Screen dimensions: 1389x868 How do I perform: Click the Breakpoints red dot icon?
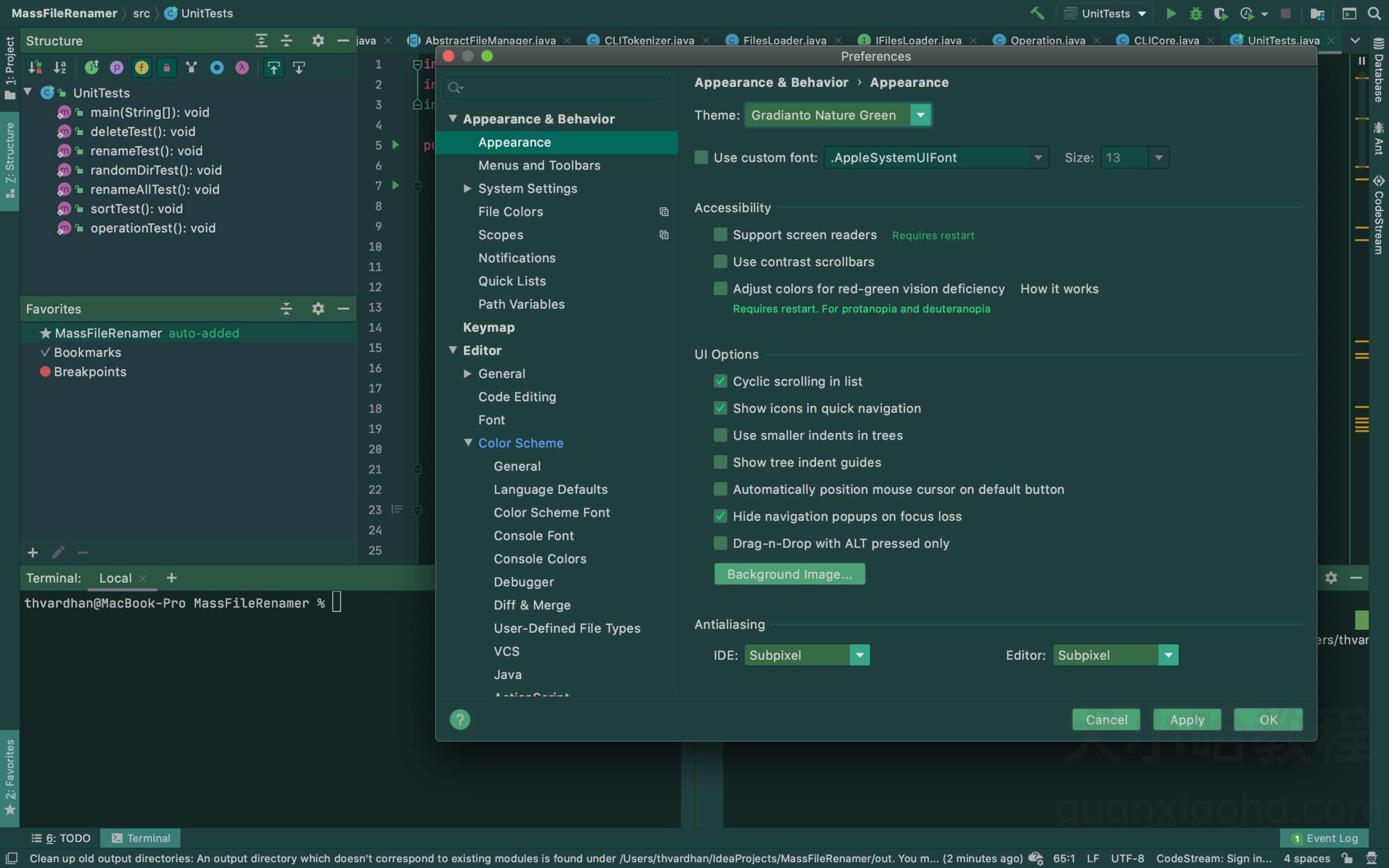44,371
